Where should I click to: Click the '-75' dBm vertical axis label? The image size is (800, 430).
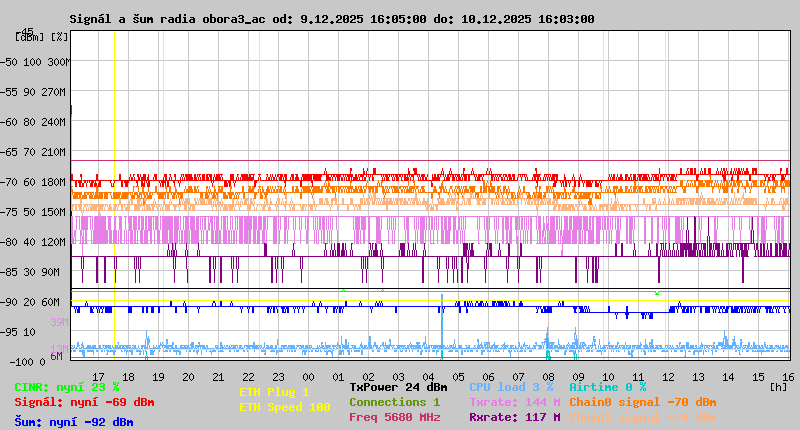pos(9,212)
